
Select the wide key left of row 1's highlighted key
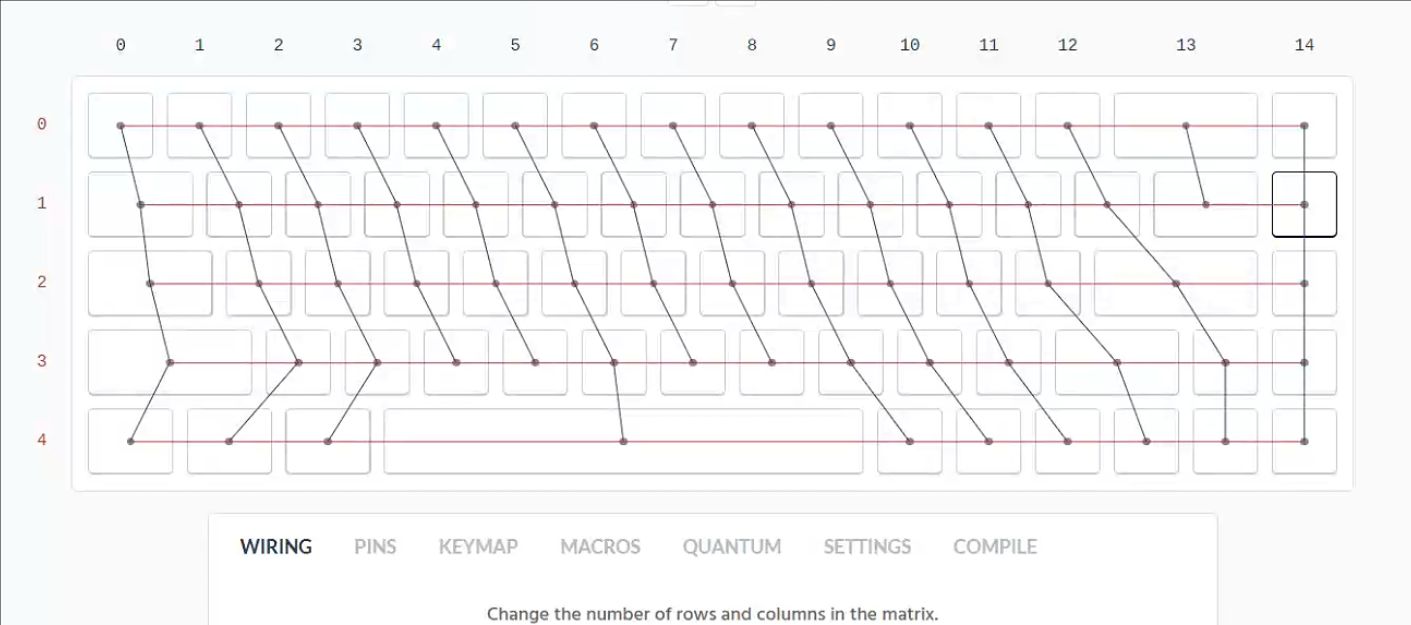tap(1205, 204)
